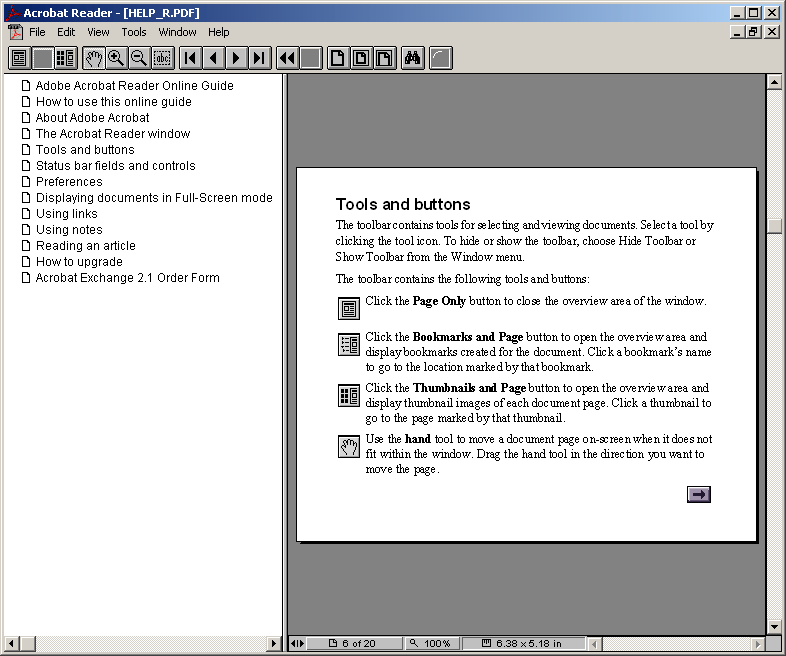Screen dimensions: 786x656
Task: Click the page icon beside How to upgrade
Action: (26, 262)
